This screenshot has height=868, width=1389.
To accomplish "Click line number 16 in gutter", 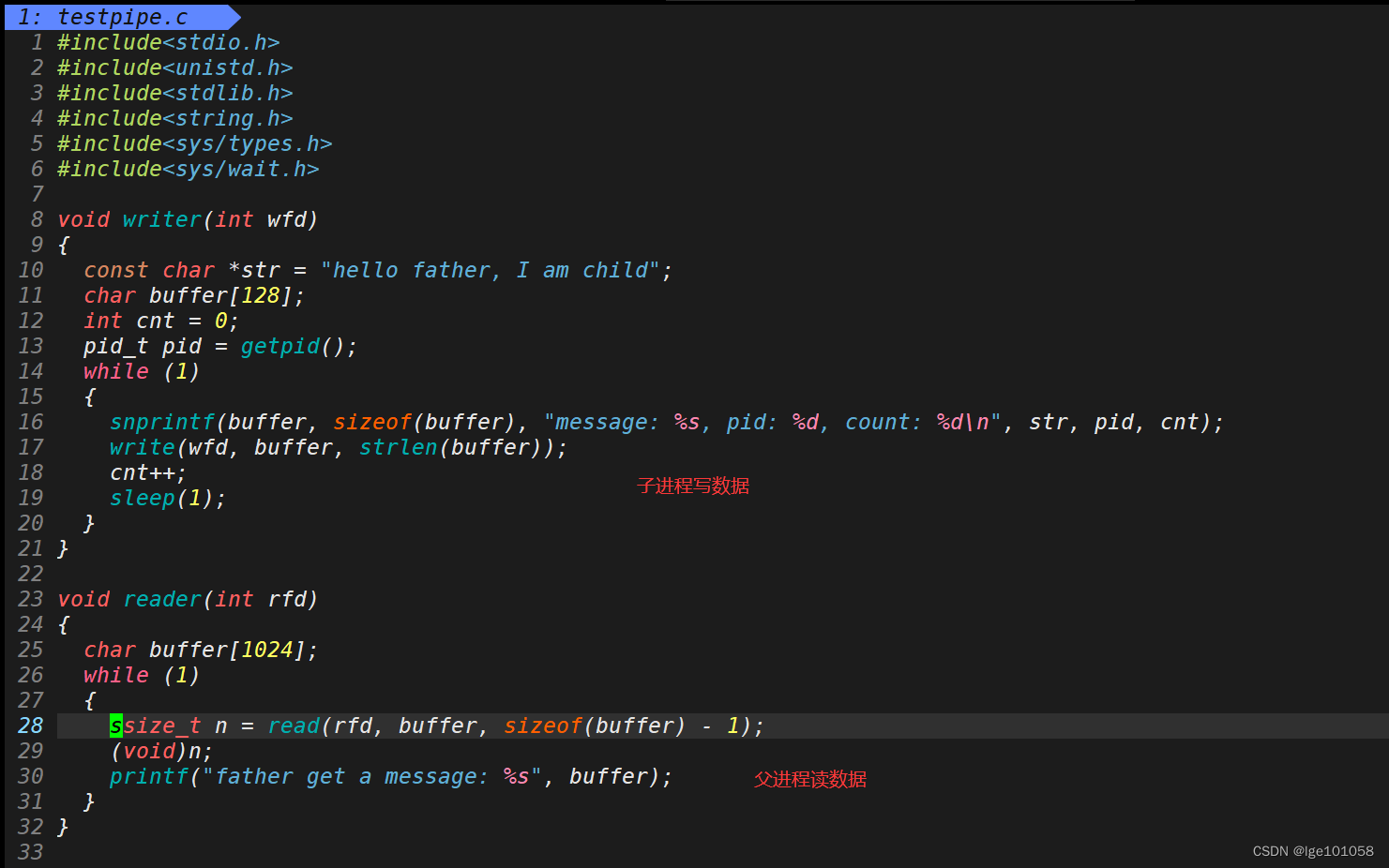I will point(31,423).
